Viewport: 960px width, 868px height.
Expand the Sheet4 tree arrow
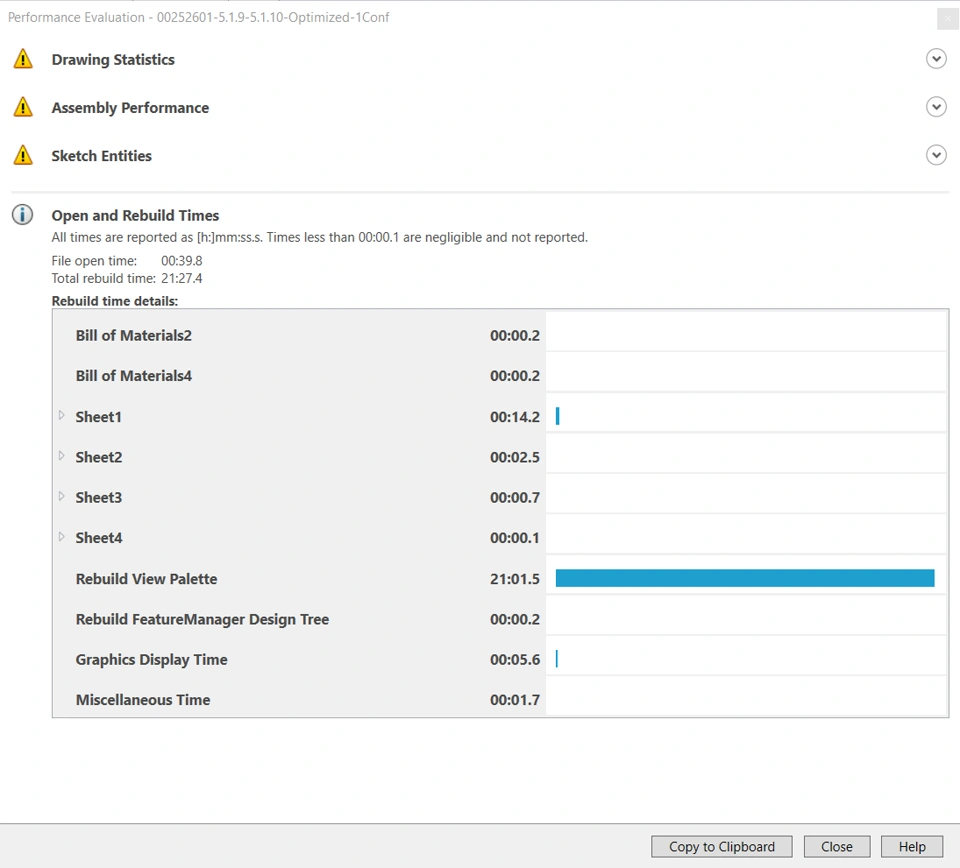click(62, 537)
